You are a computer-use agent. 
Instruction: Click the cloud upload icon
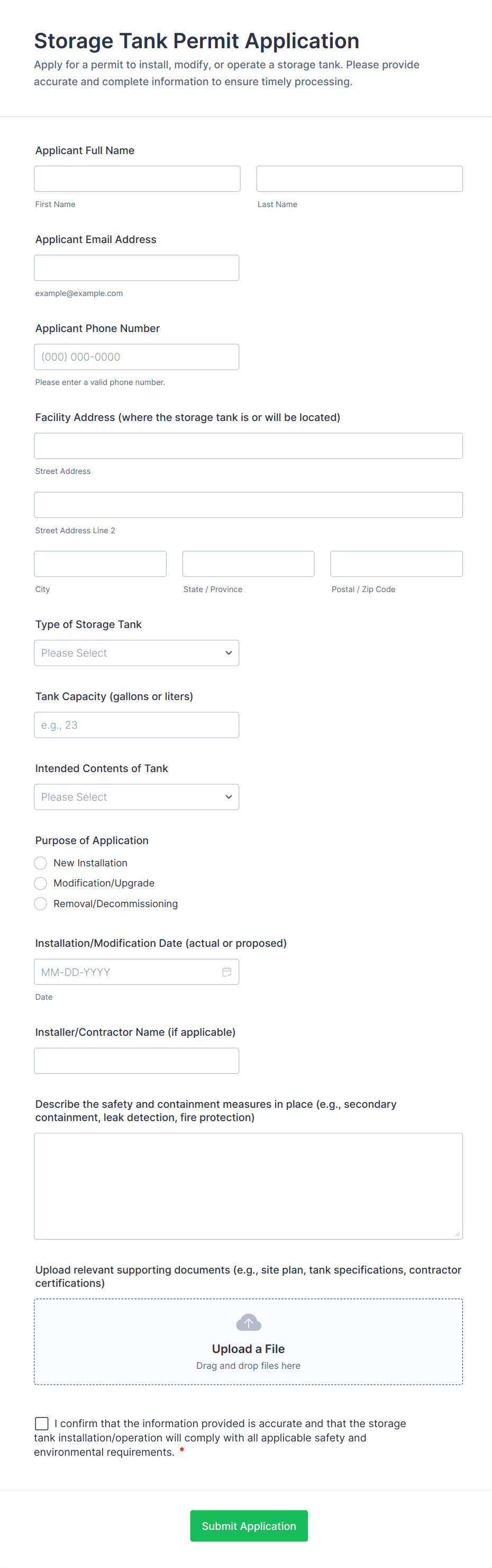tap(248, 1323)
